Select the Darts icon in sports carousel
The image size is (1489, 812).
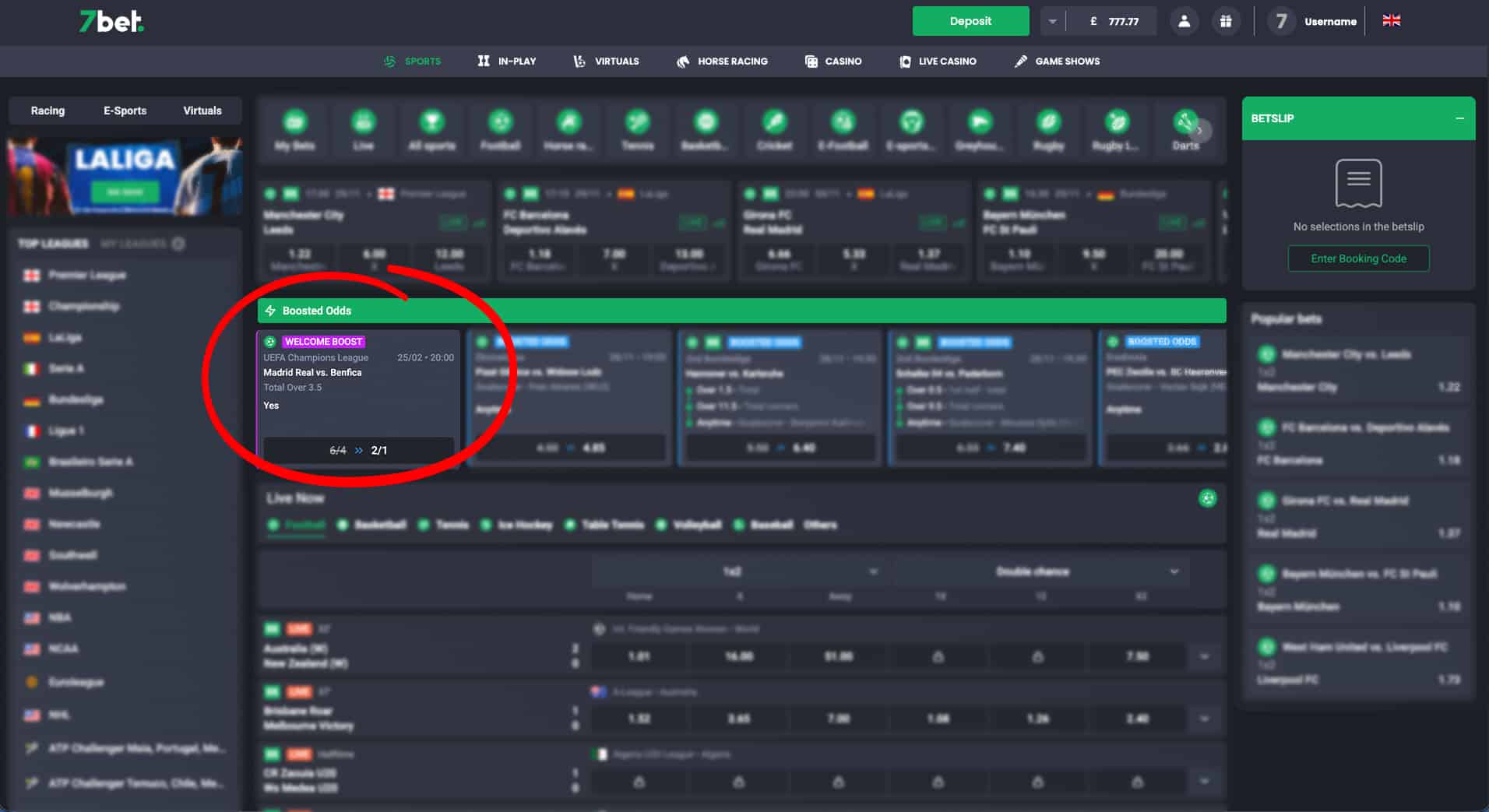click(x=1185, y=129)
